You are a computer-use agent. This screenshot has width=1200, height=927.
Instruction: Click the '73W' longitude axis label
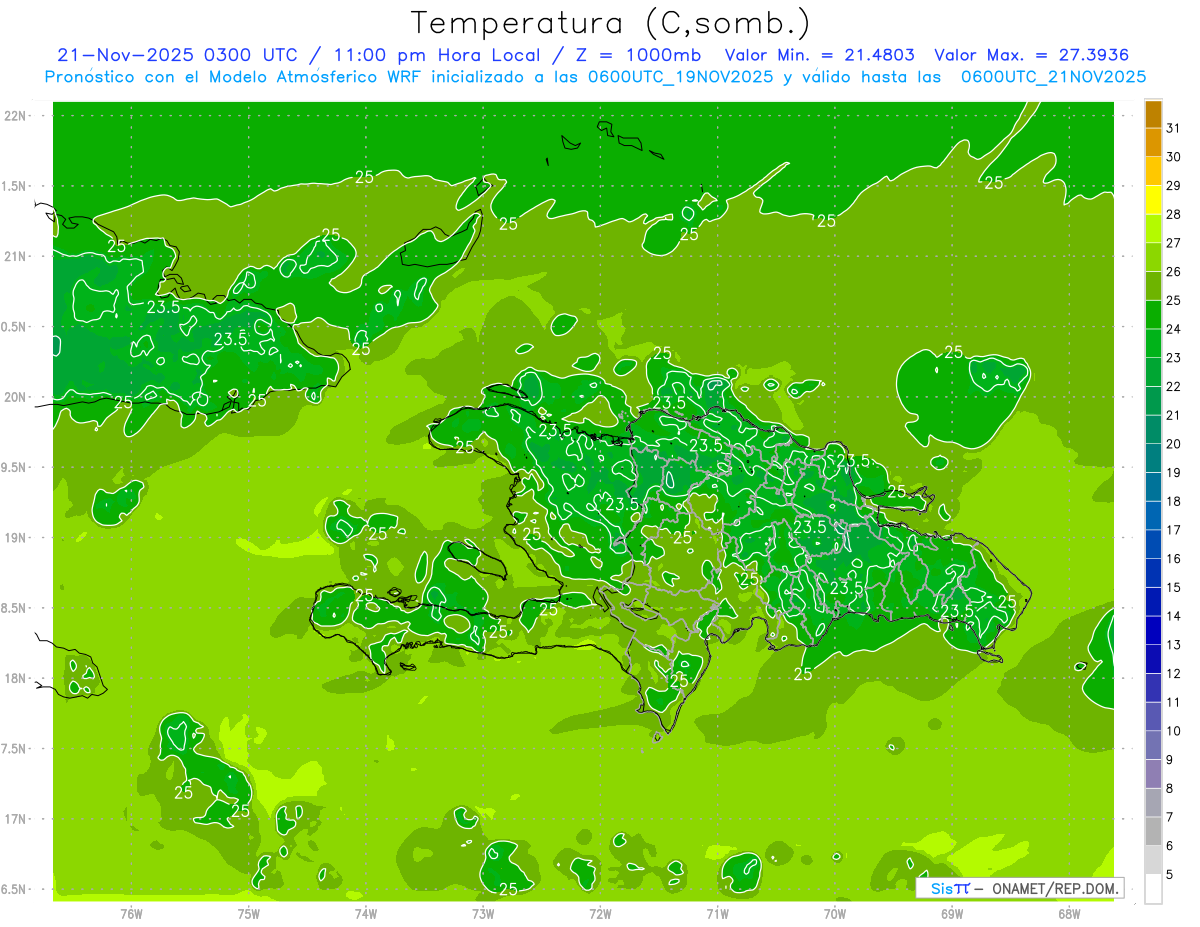483,914
